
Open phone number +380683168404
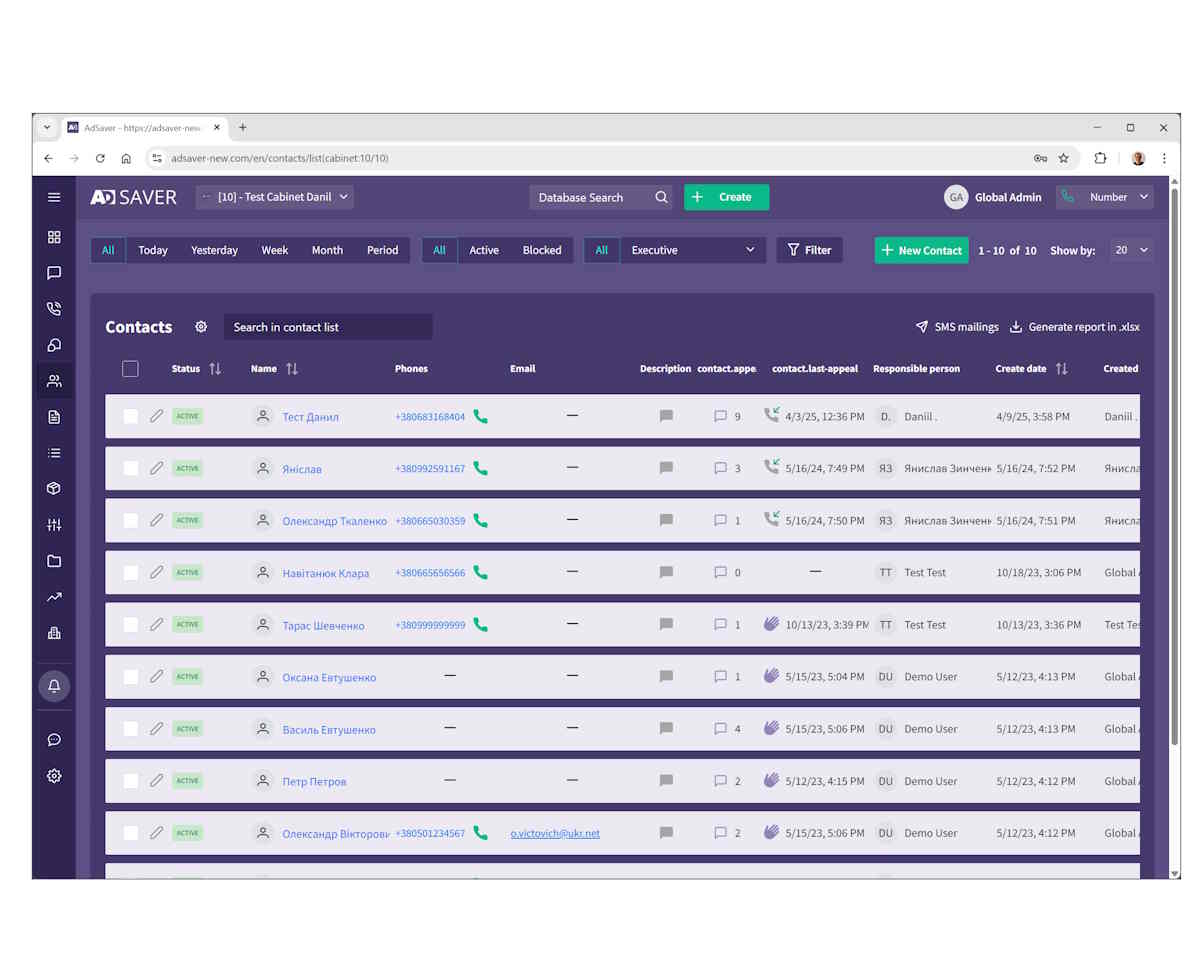pyautogui.click(x=430, y=417)
